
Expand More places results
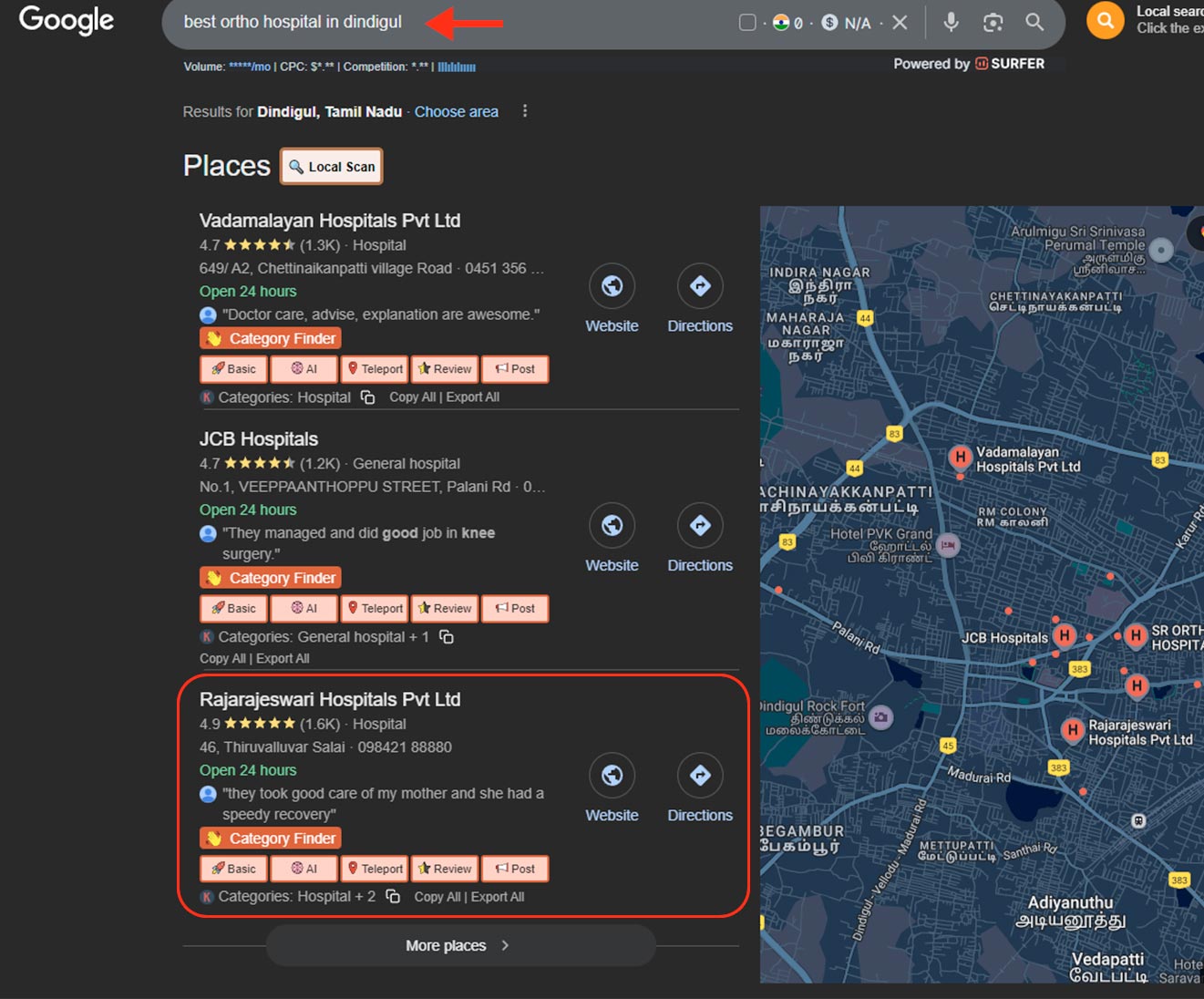pyautogui.click(x=460, y=945)
